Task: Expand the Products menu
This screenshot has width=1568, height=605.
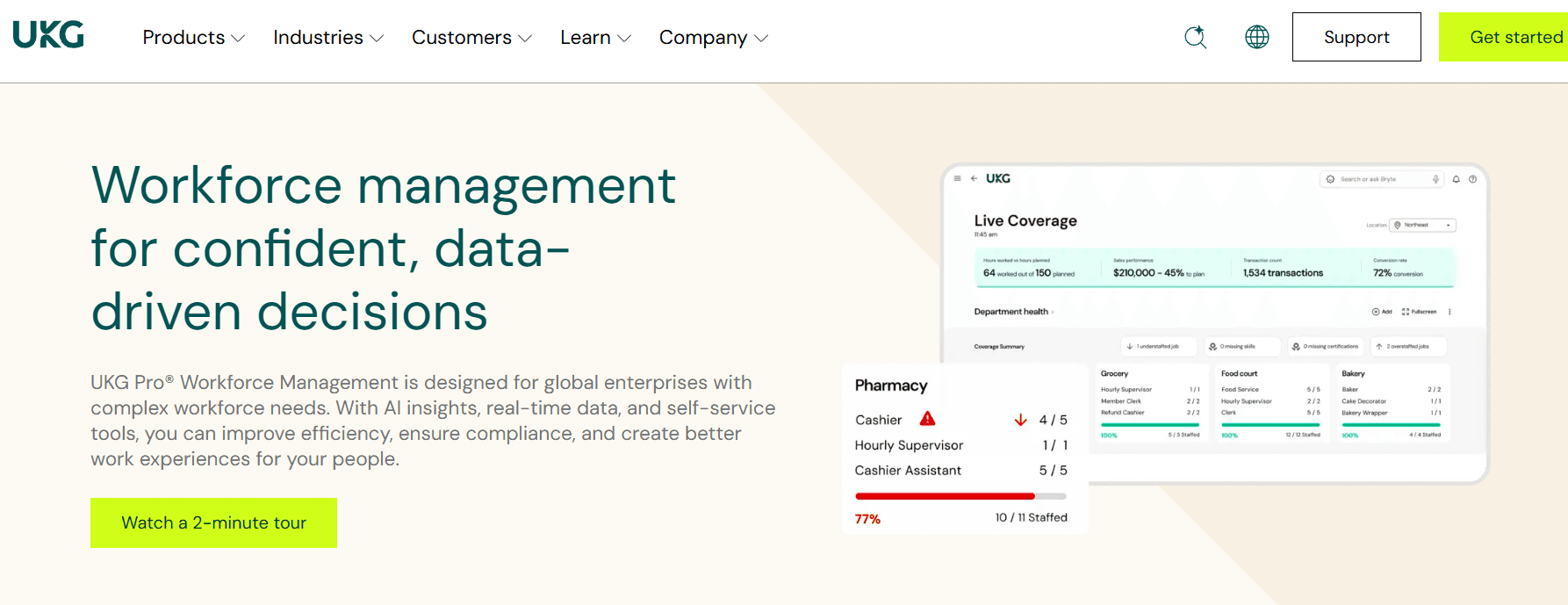Action: point(193,38)
